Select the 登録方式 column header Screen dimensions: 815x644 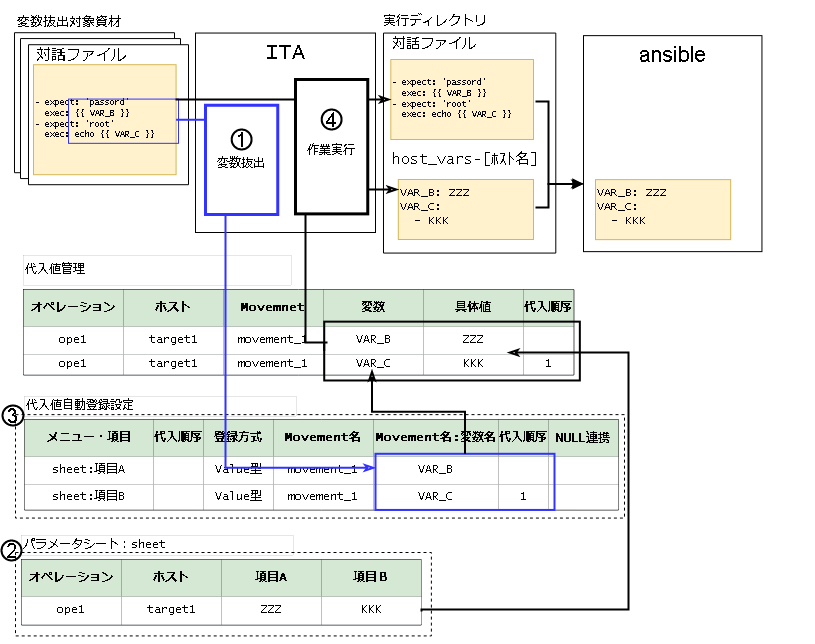click(238, 437)
